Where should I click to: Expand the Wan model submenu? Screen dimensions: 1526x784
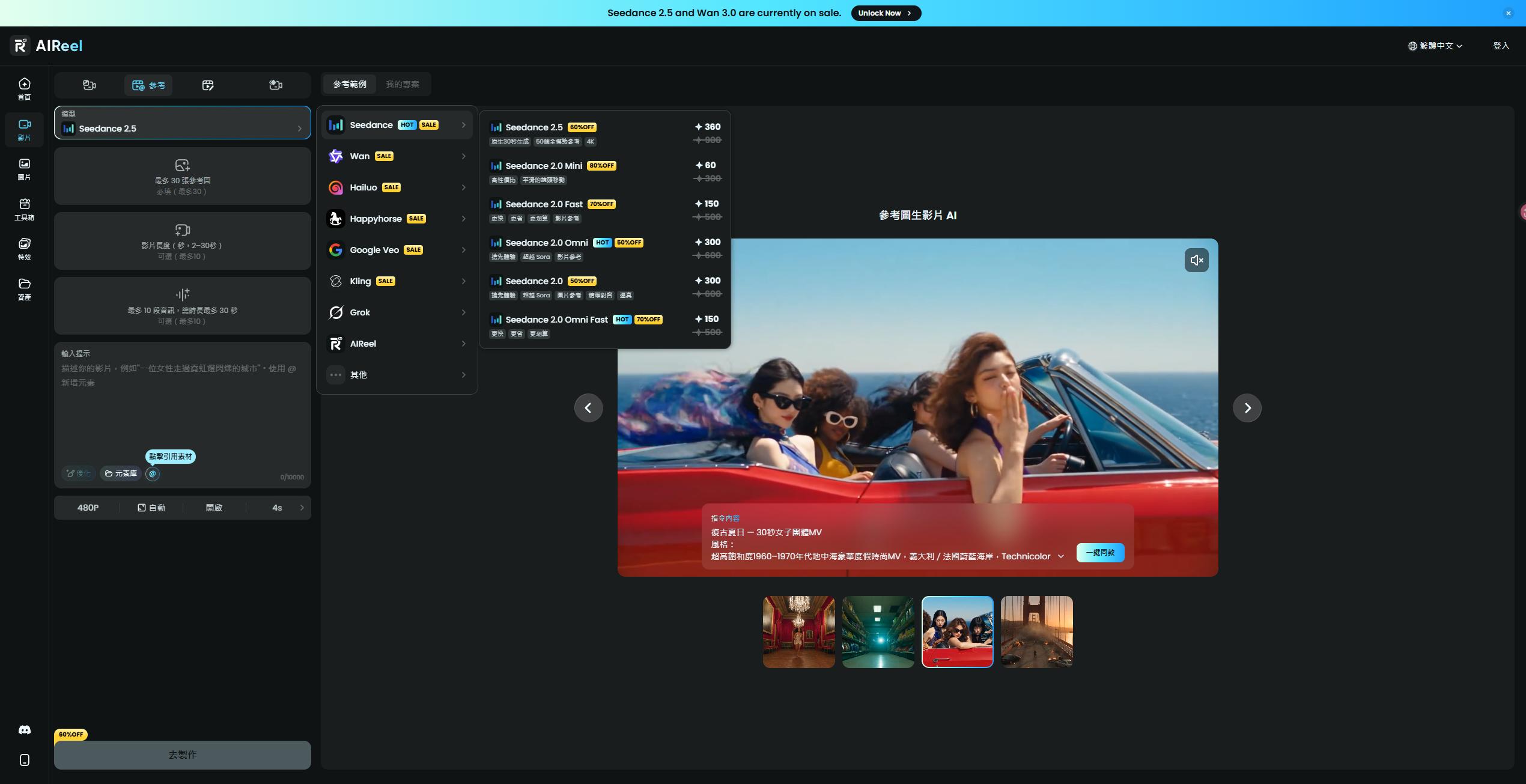[x=397, y=156]
